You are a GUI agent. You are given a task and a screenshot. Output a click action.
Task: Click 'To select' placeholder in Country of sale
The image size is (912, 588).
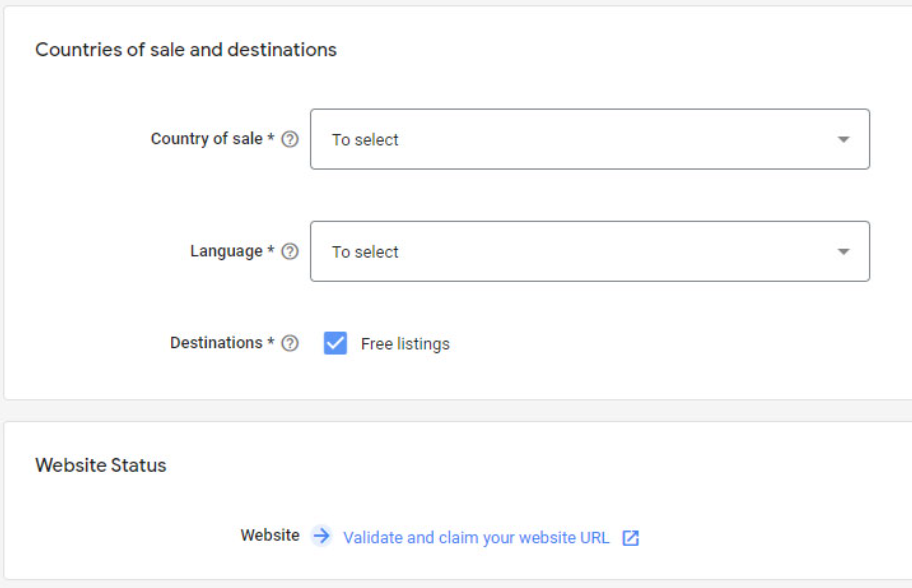[x=365, y=140]
